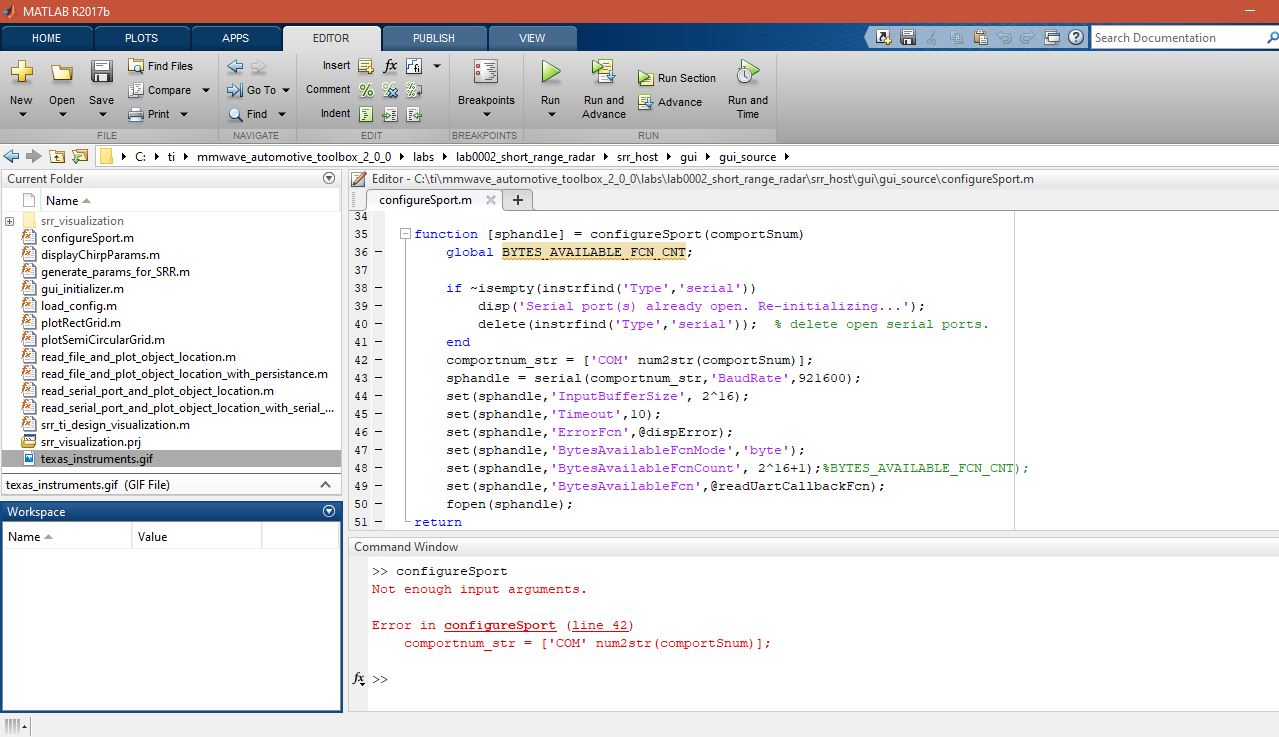Click the quick access Save icon

(x=907, y=38)
